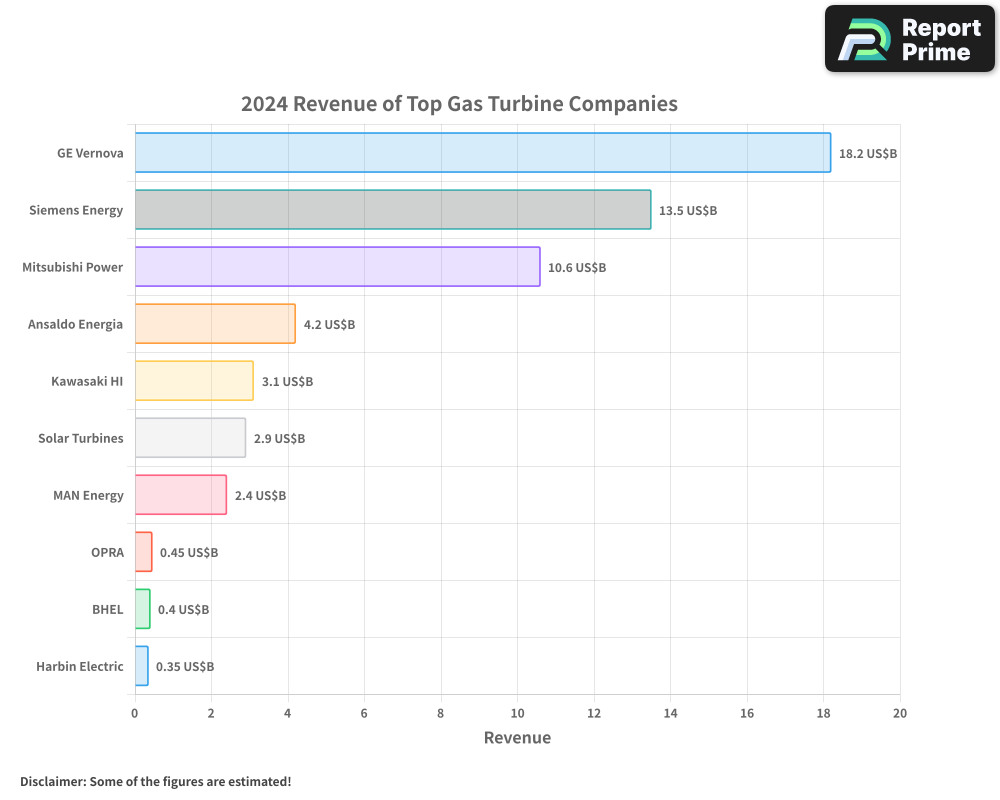This screenshot has height=800, width=1000.
Task: Select the 13.5 US$B value label
Action: pos(689,210)
